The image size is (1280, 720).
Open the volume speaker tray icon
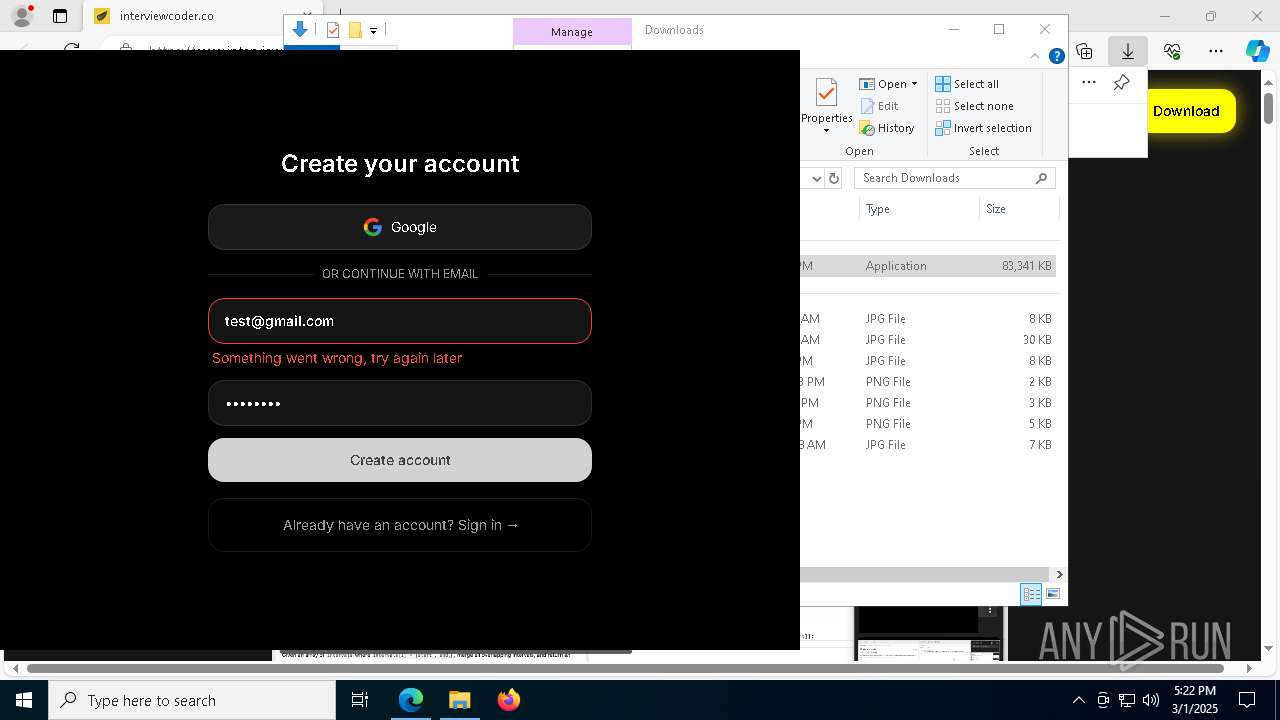click(x=1151, y=700)
